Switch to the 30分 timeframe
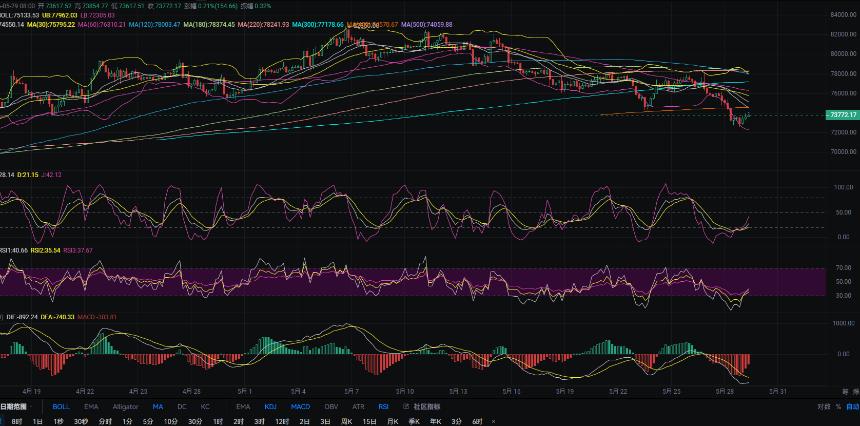860x426 pixels. pos(195,421)
